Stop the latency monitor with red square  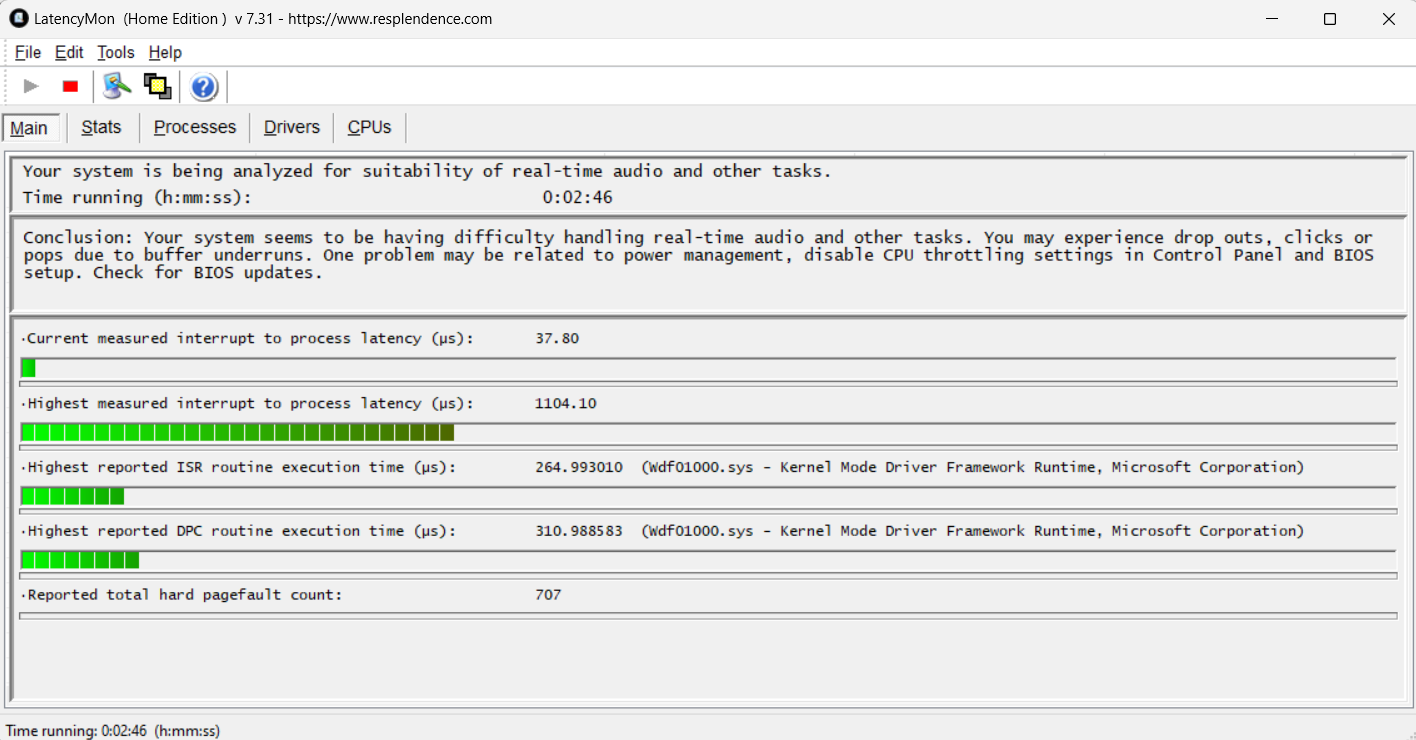[70, 87]
